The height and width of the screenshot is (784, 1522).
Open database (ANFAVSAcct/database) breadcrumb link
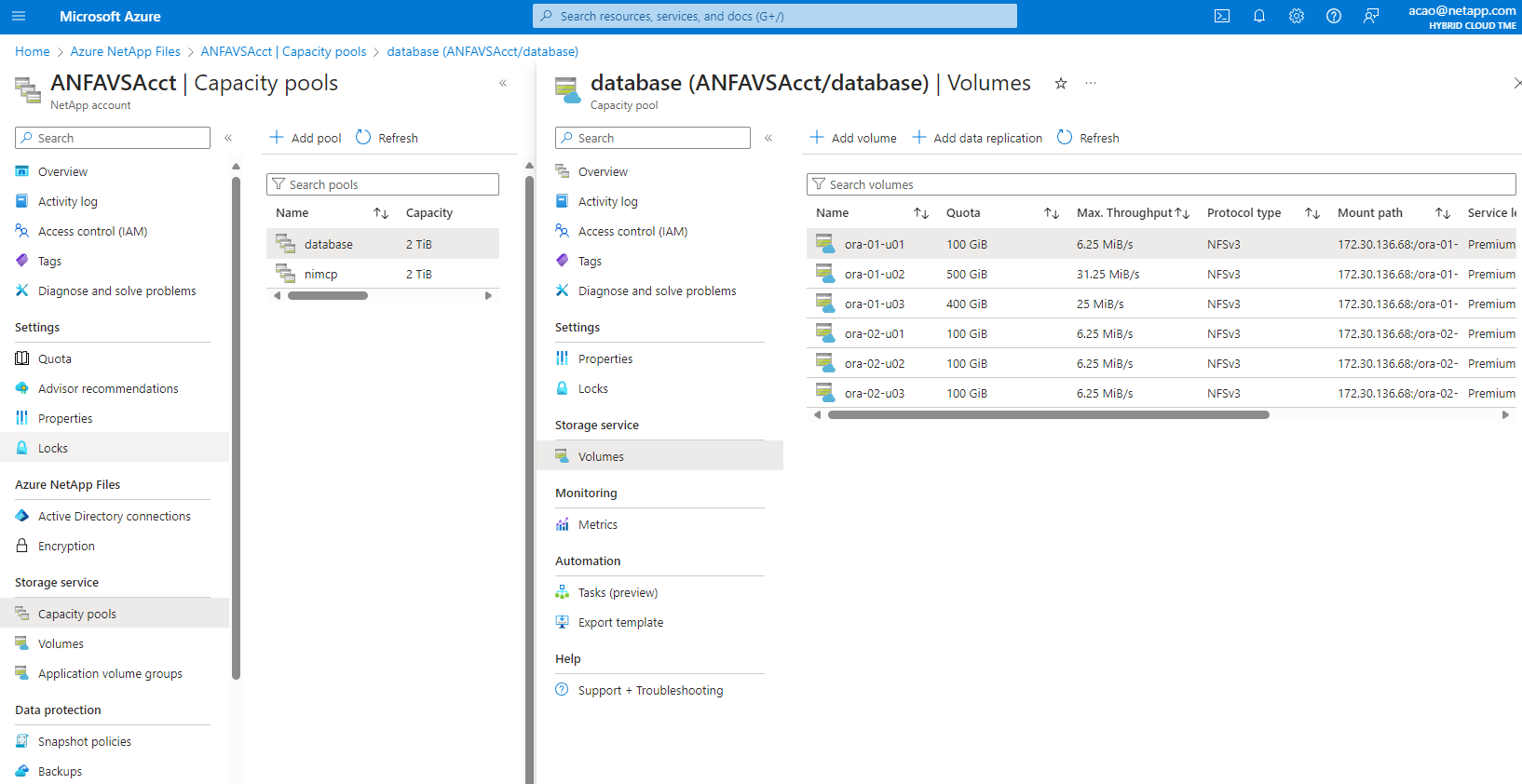tap(482, 51)
